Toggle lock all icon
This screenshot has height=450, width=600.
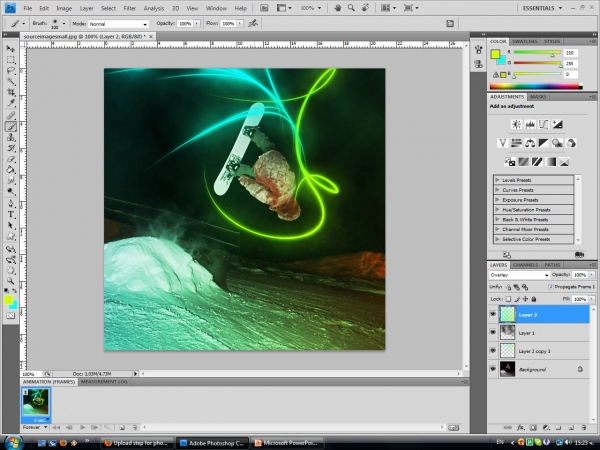[533, 299]
